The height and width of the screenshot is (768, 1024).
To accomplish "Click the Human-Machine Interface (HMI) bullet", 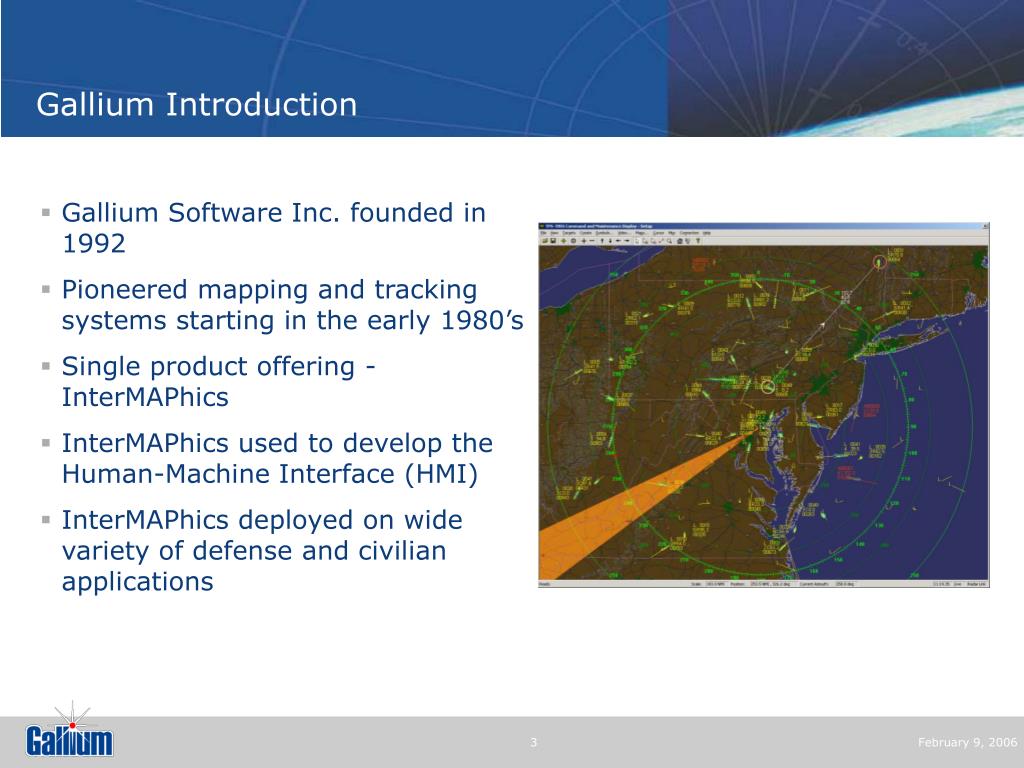I will 277,458.
